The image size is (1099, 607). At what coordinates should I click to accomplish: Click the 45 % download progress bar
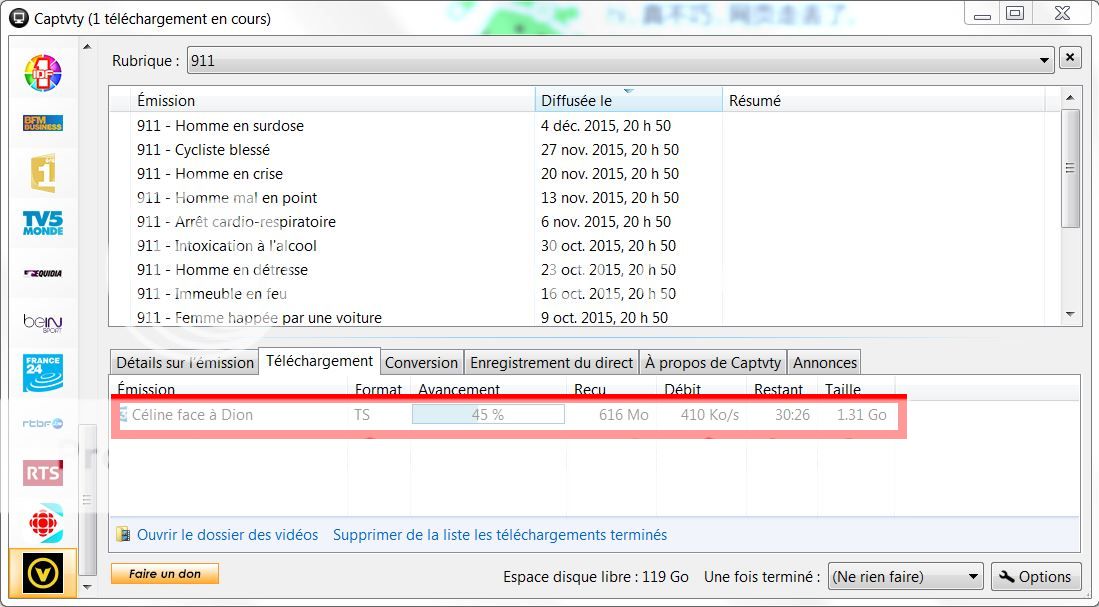(488, 414)
